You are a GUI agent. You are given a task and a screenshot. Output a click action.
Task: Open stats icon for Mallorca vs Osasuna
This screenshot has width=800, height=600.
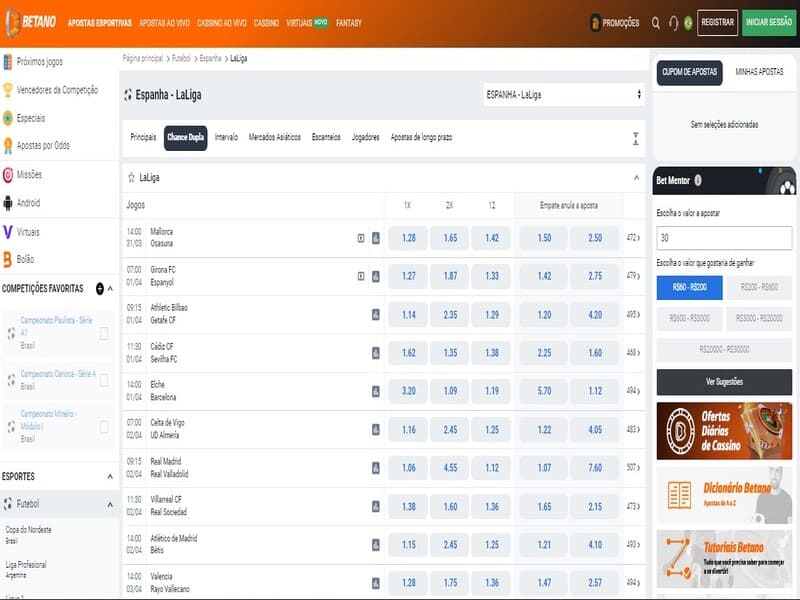pos(376,238)
